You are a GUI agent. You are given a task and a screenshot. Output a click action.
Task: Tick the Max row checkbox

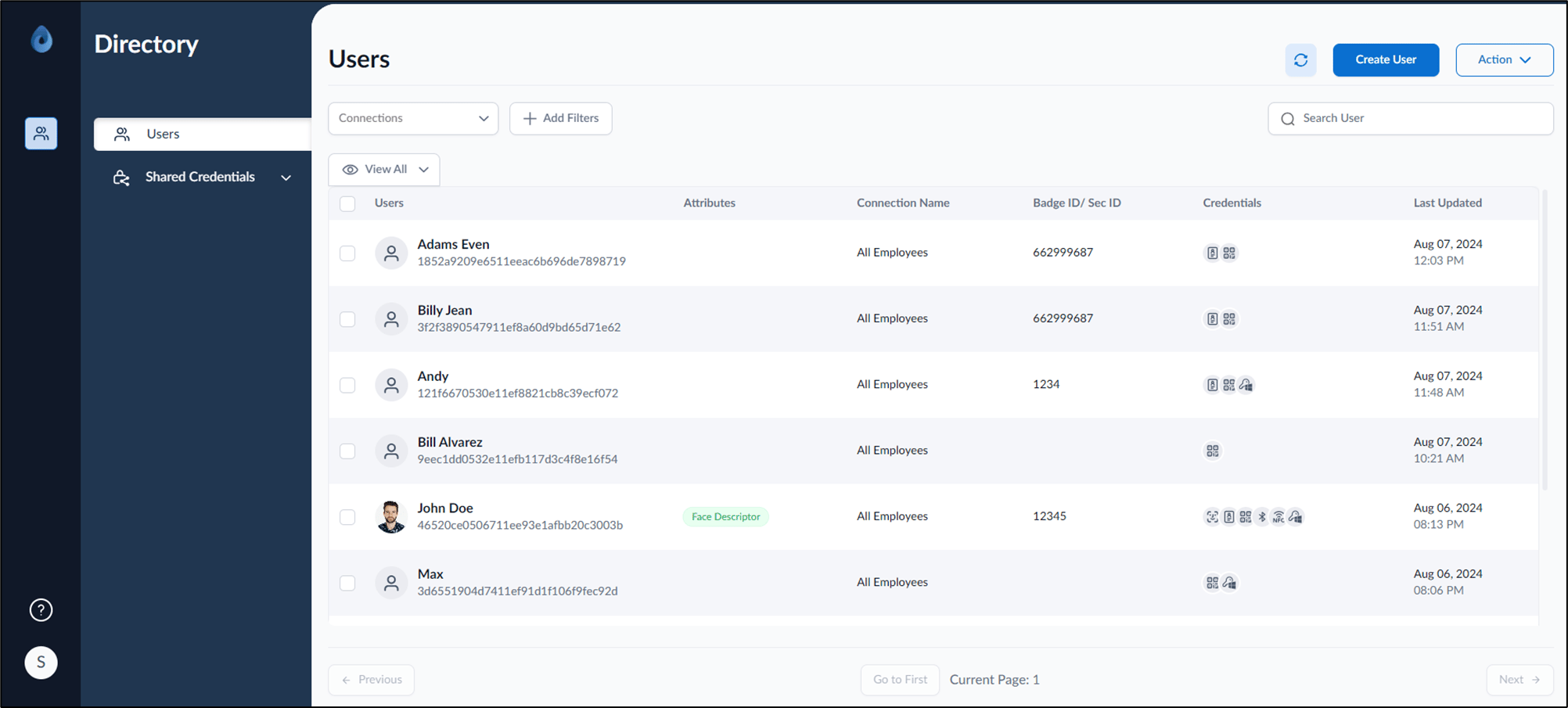click(347, 583)
